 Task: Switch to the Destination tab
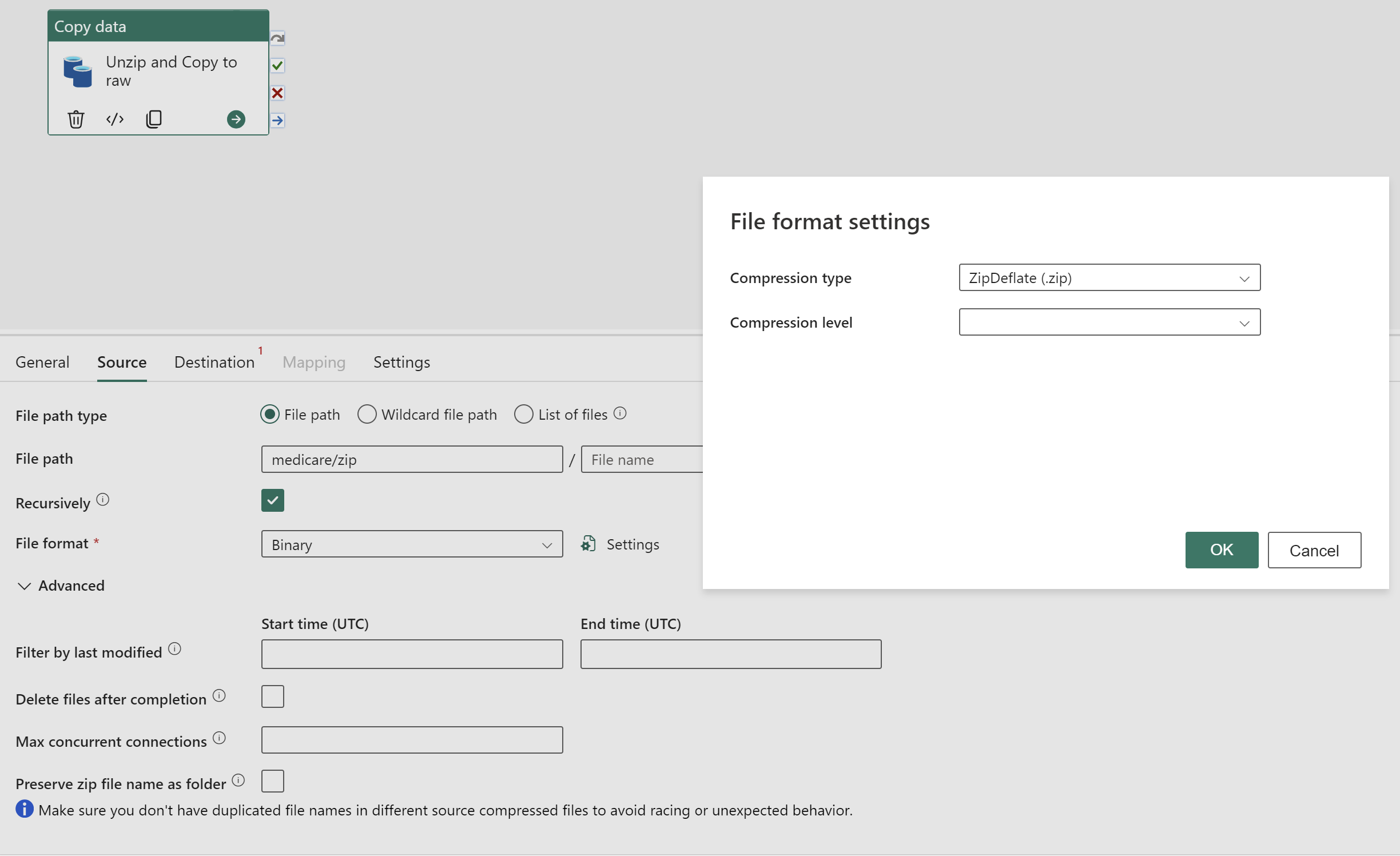pos(214,362)
